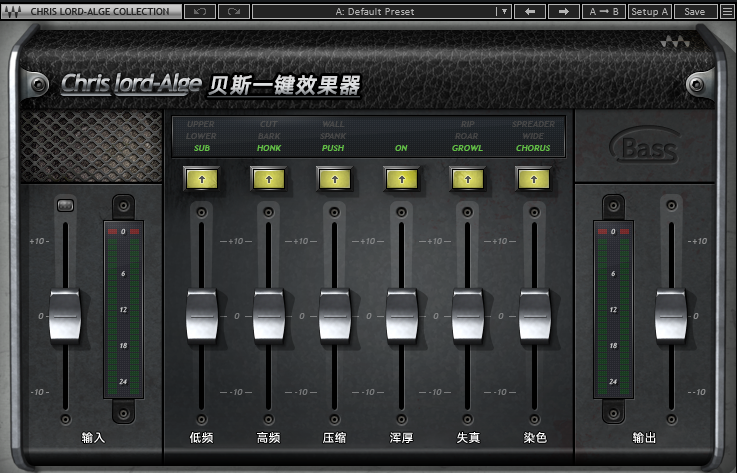Select HONK mode label in display
This screenshot has width=737, height=473.
269,148
